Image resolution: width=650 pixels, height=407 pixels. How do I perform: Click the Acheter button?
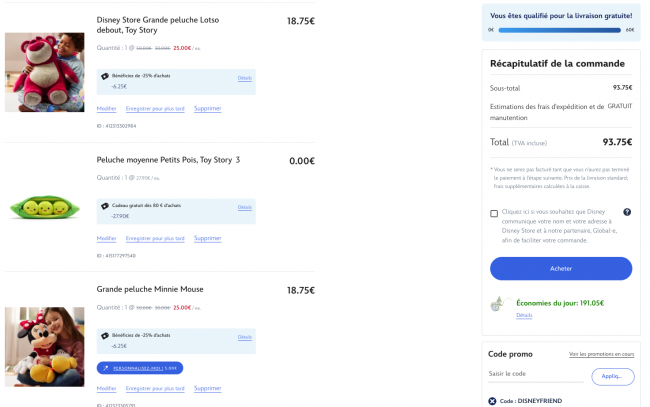tap(561, 268)
